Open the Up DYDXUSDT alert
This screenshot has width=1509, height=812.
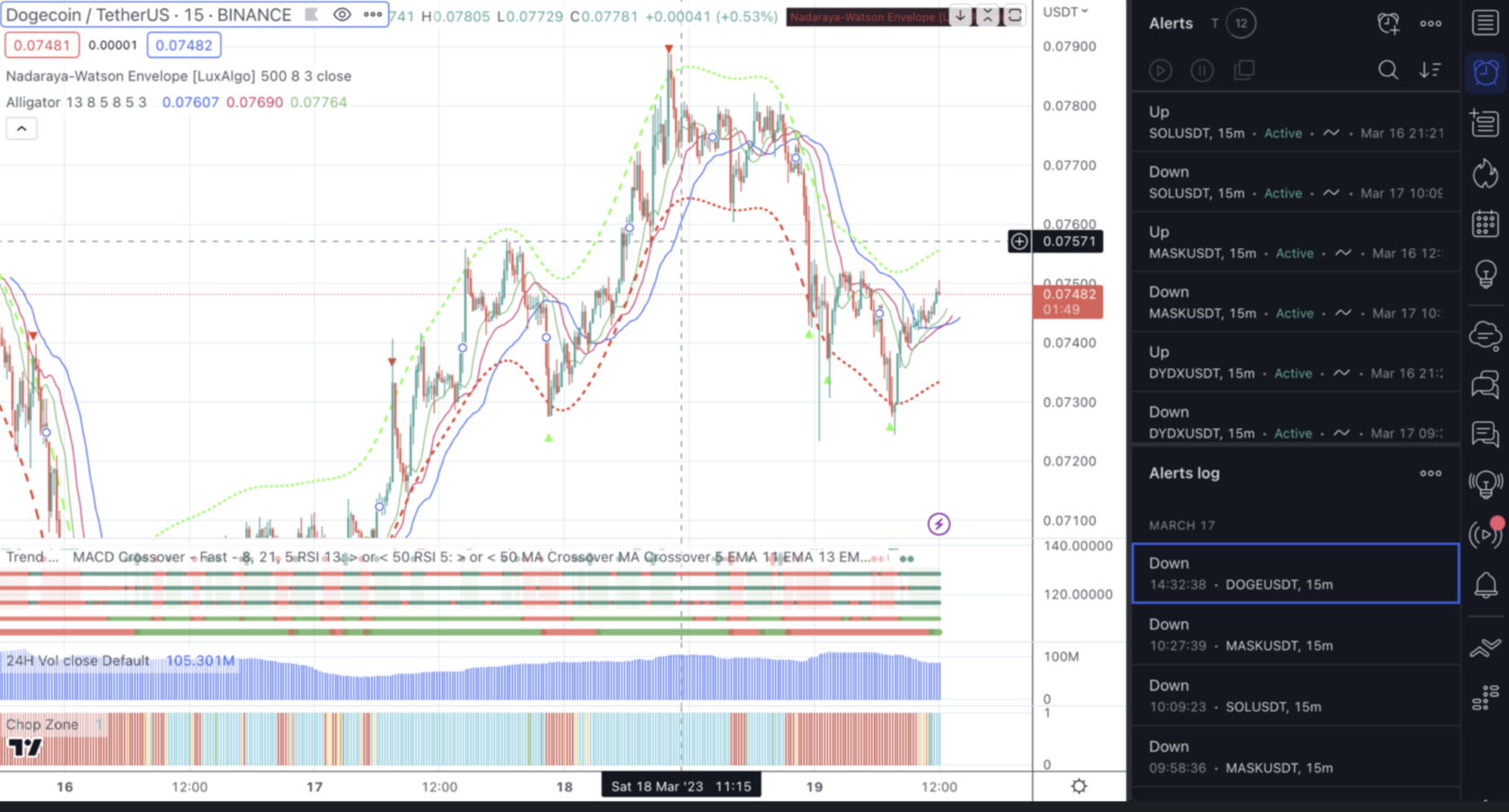1295,363
